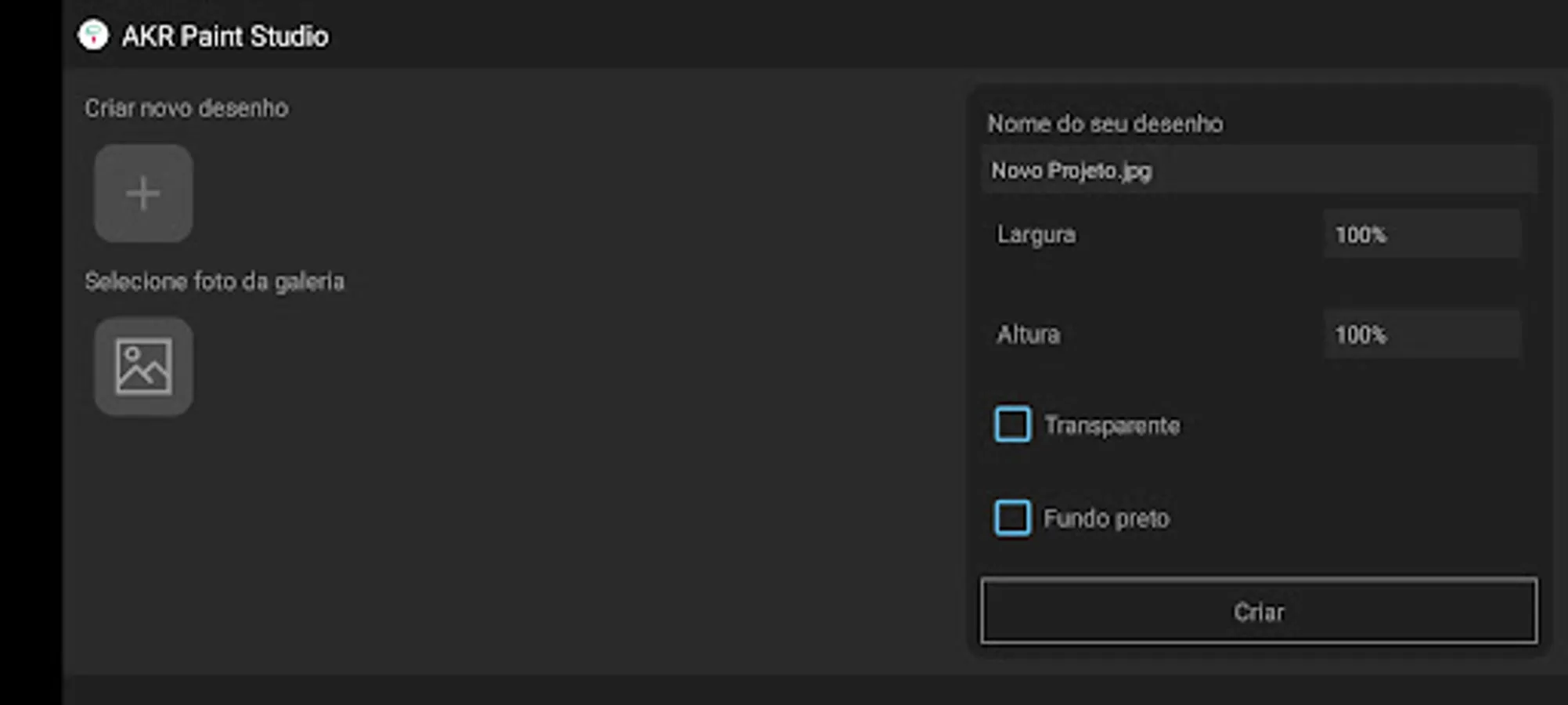Click the "Nome do seu desenho" label

point(1105,124)
